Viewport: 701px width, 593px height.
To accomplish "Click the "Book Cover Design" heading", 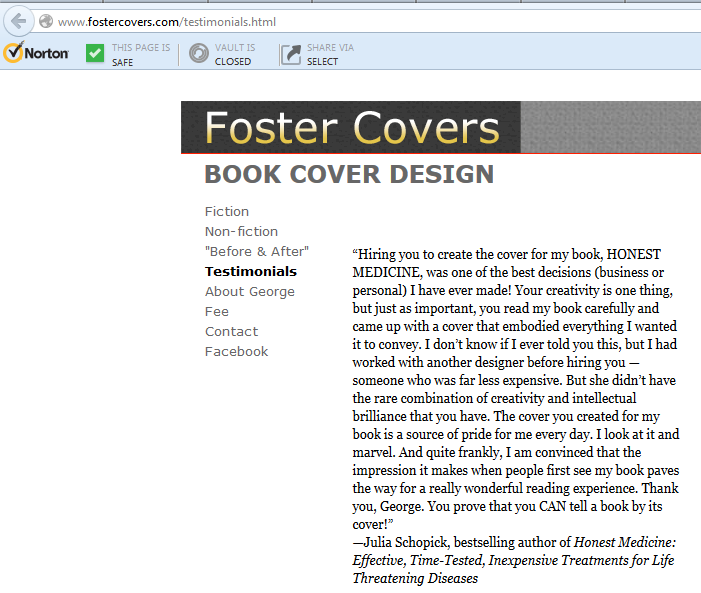I will click(x=349, y=174).
